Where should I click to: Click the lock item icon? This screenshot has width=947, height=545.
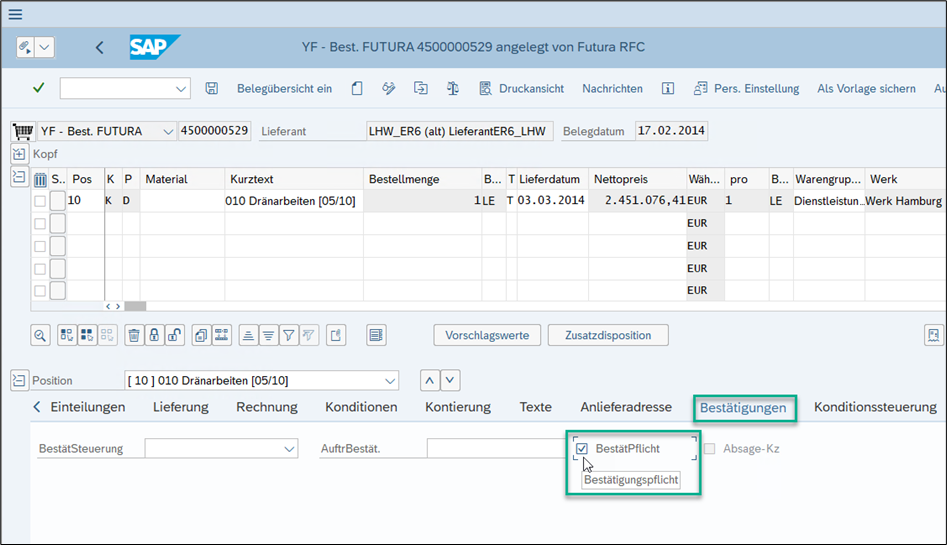154,335
